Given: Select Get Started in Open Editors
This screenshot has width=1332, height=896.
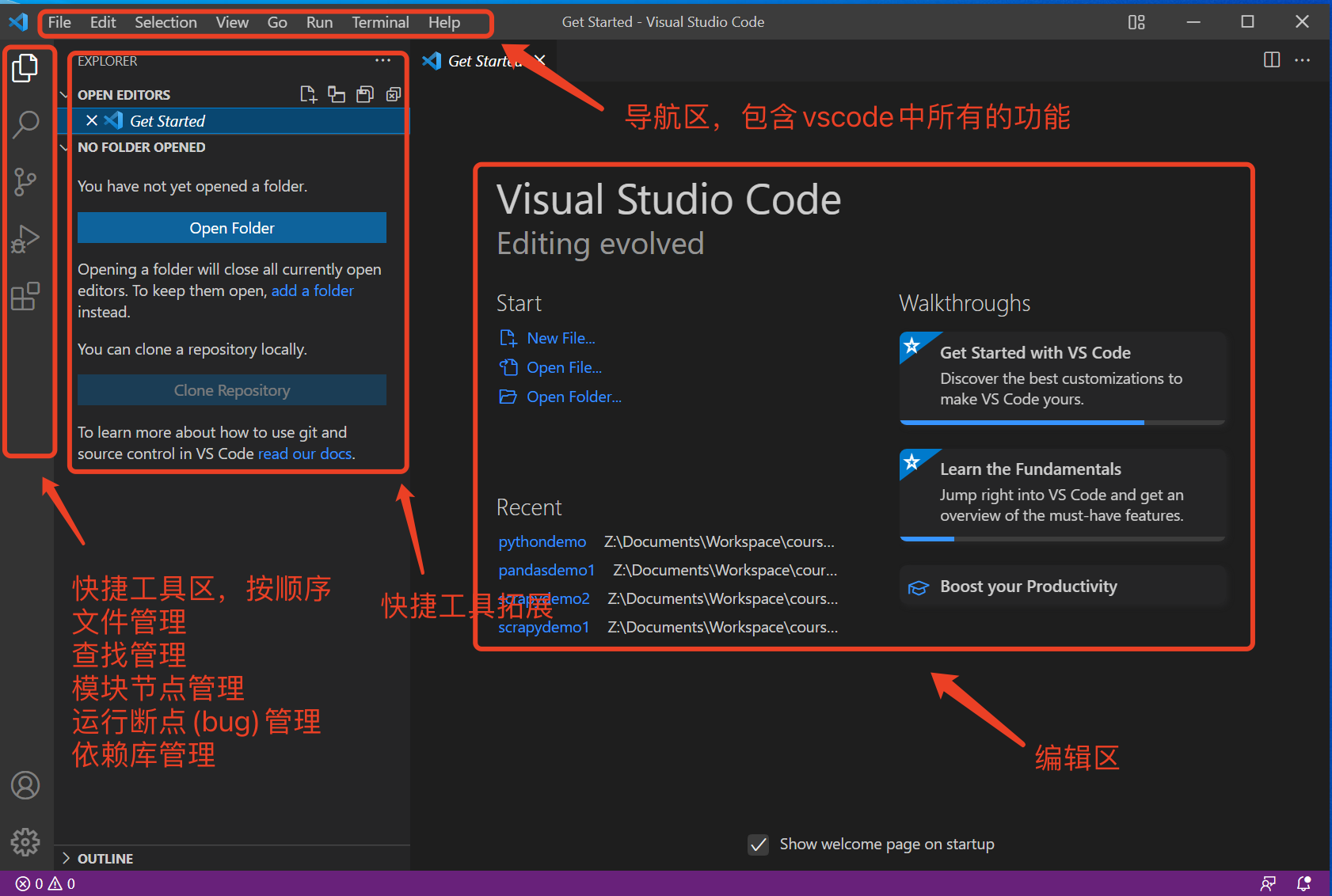Looking at the screenshot, I should click(232, 120).
